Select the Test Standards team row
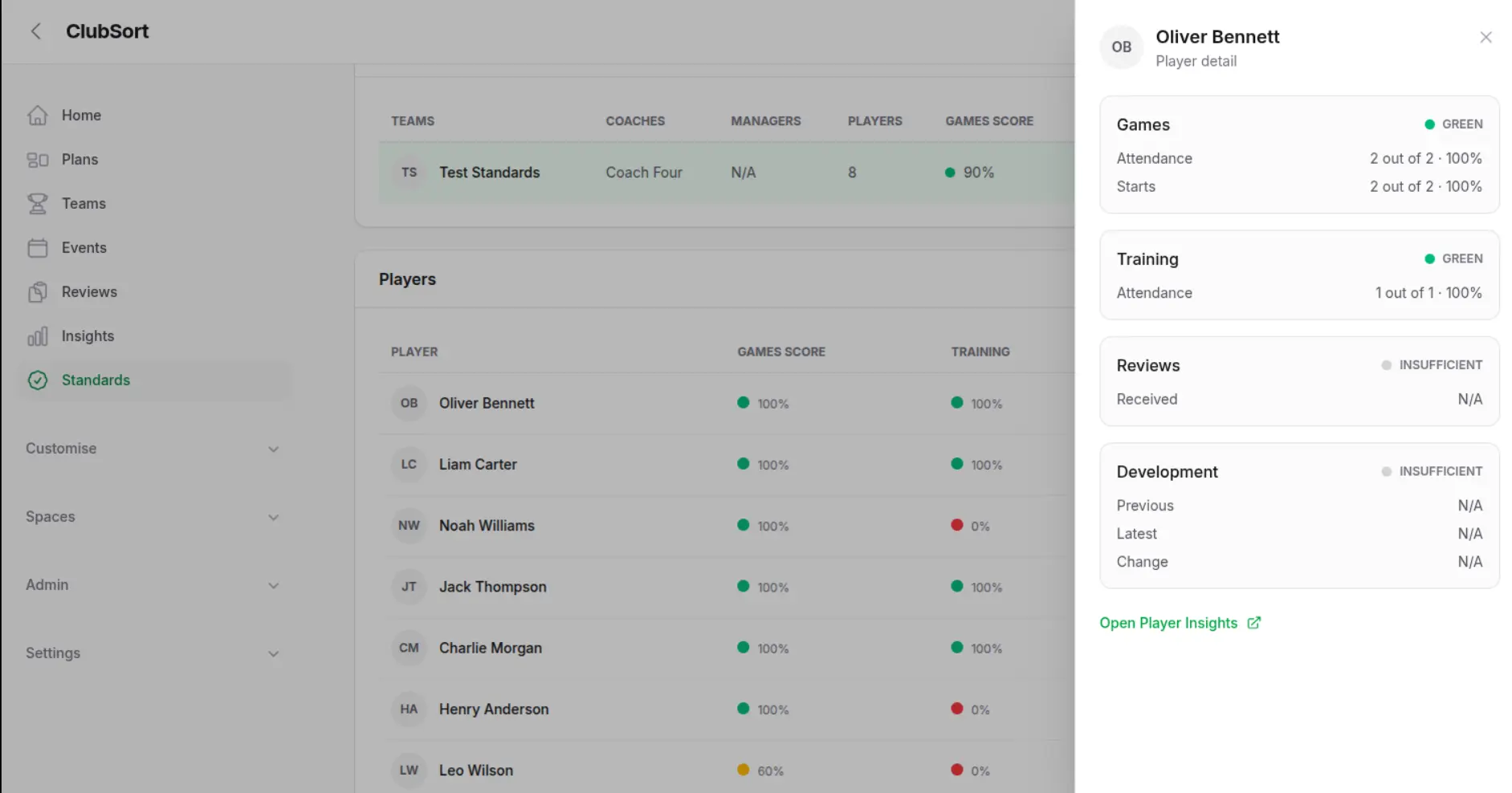The width and height of the screenshot is (1512, 793). point(726,173)
